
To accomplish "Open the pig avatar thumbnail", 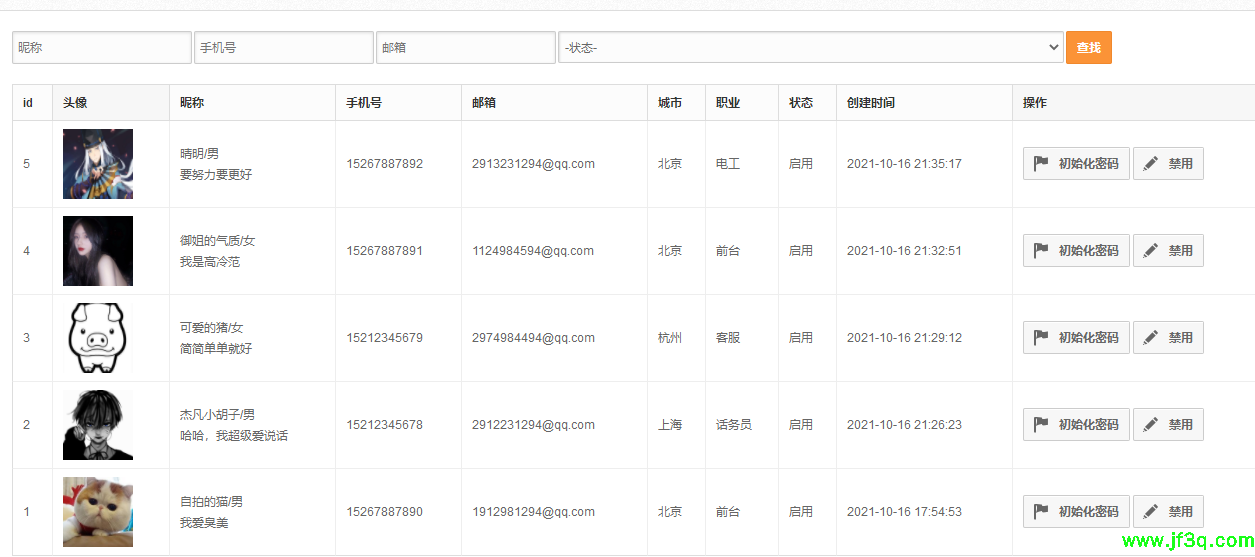I will pyautogui.click(x=98, y=338).
